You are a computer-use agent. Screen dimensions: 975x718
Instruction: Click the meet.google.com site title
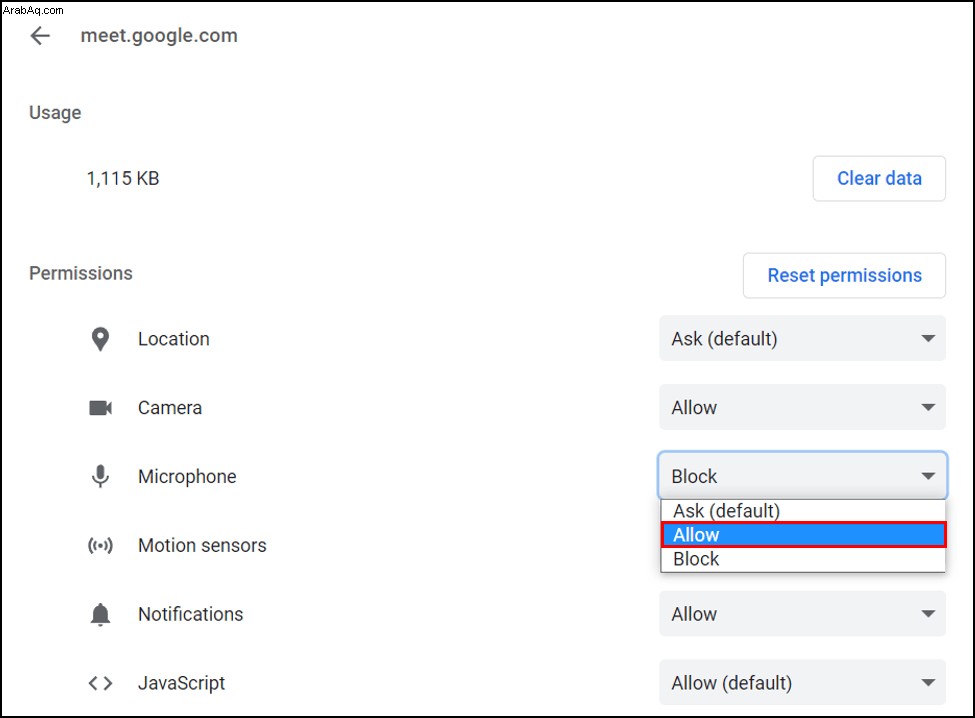(x=159, y=35)
